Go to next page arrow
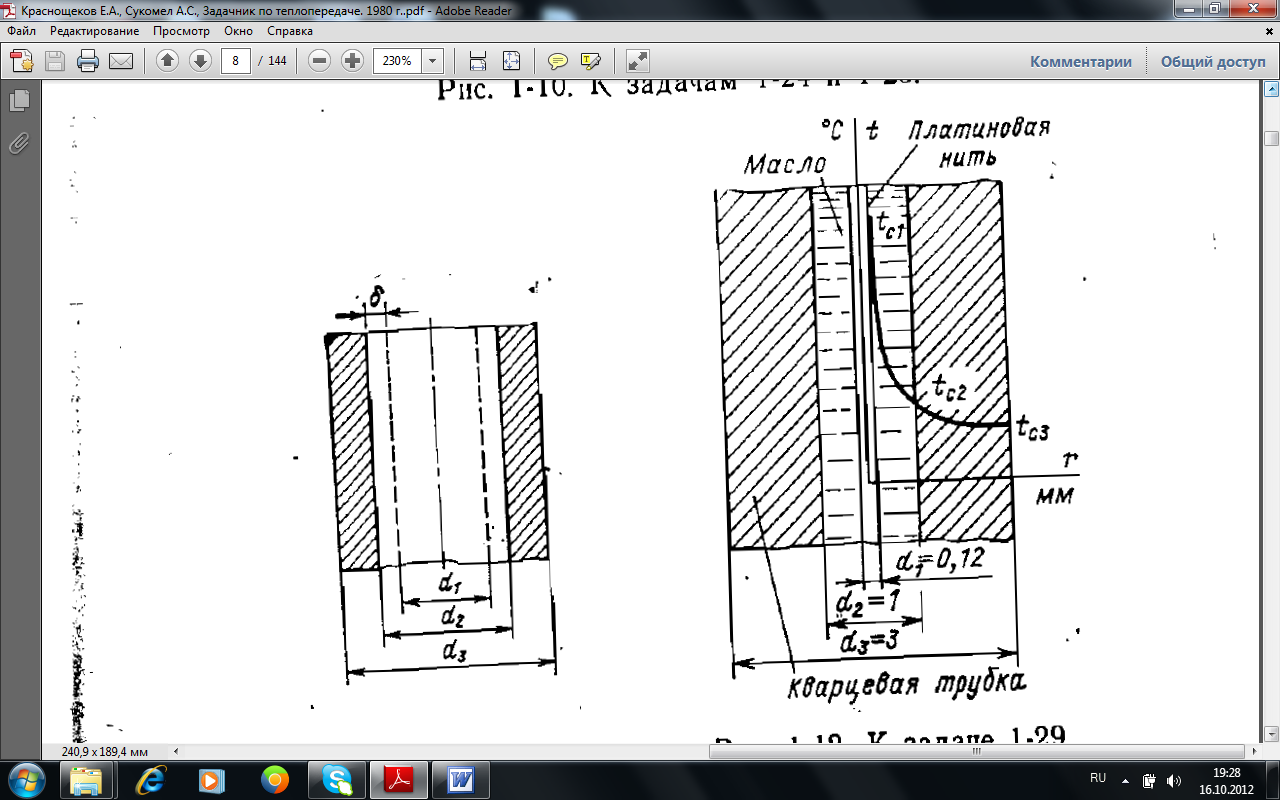 click(x=200, y=61)
